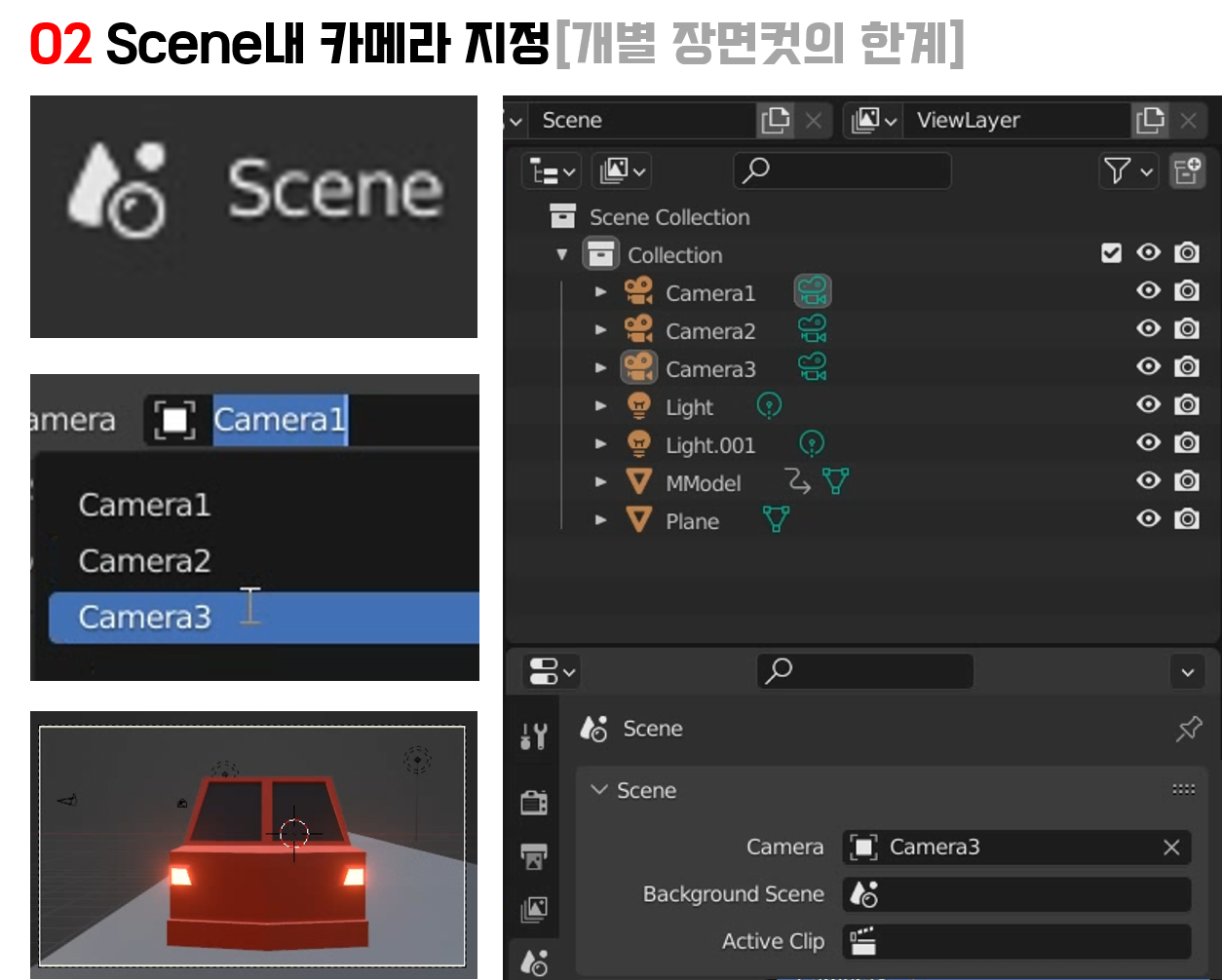Viewport: 1222px width, 980px height.
Task: Open outliner filter dropdown
Action: point(1128,171)
